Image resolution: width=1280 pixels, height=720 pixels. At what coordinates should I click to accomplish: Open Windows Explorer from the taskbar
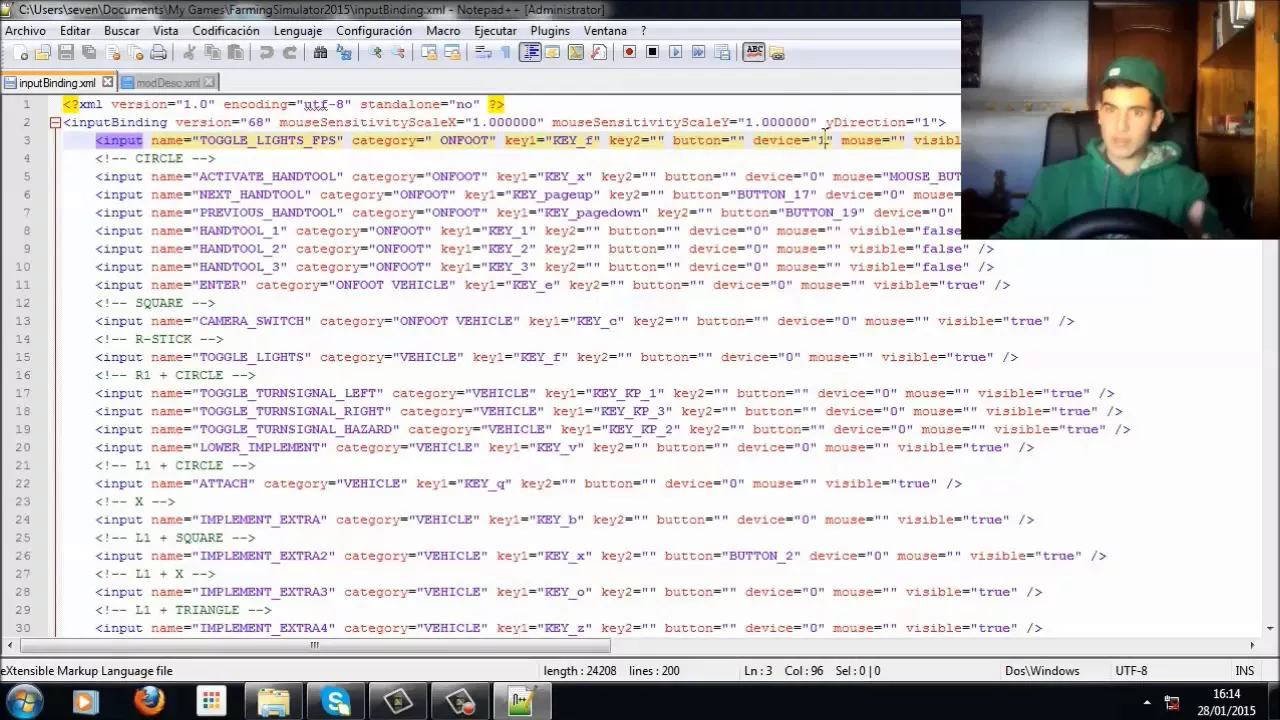[273, 701]
